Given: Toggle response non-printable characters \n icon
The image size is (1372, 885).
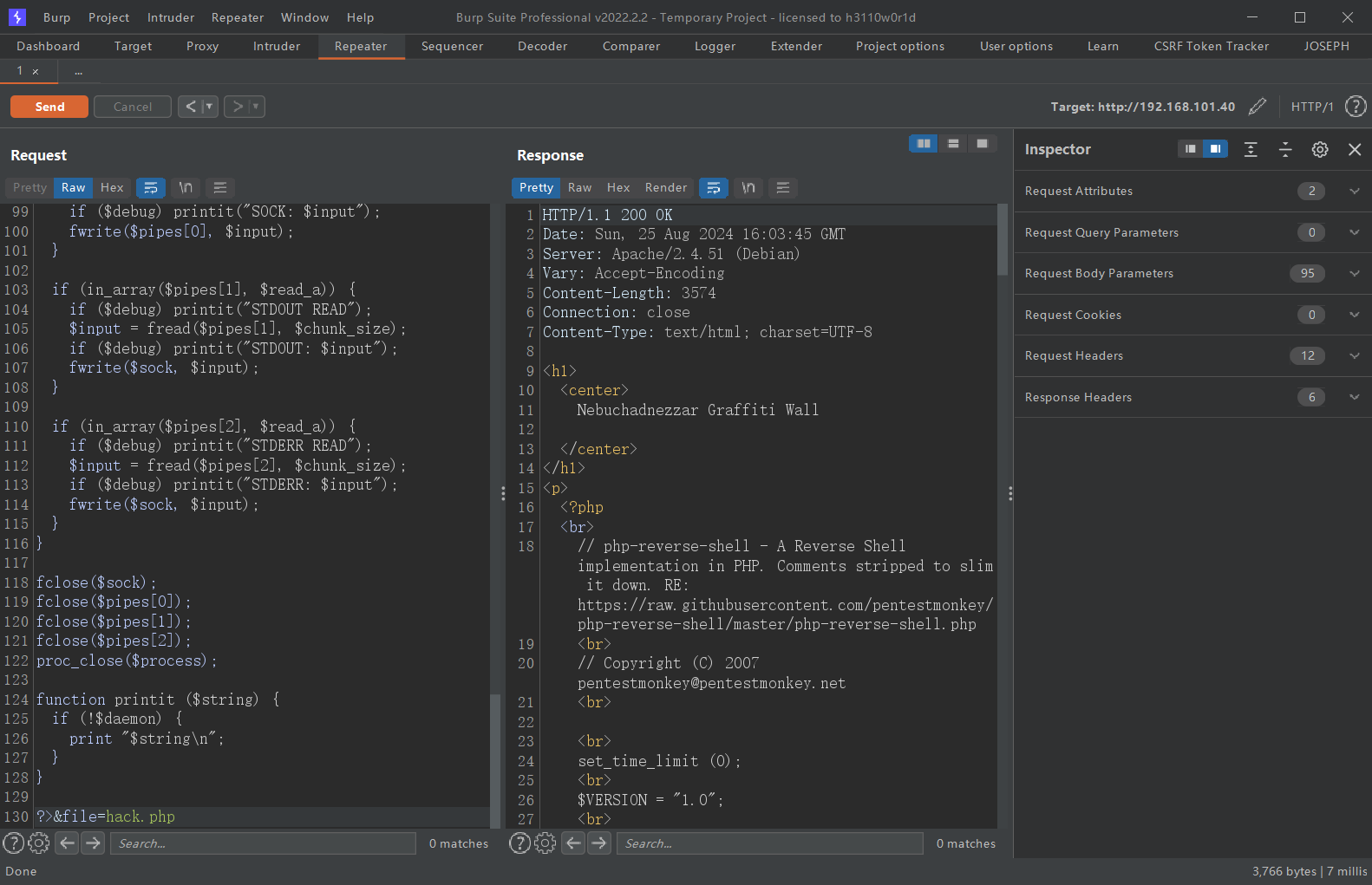Looking at the screenshot, I should point(748,187).
